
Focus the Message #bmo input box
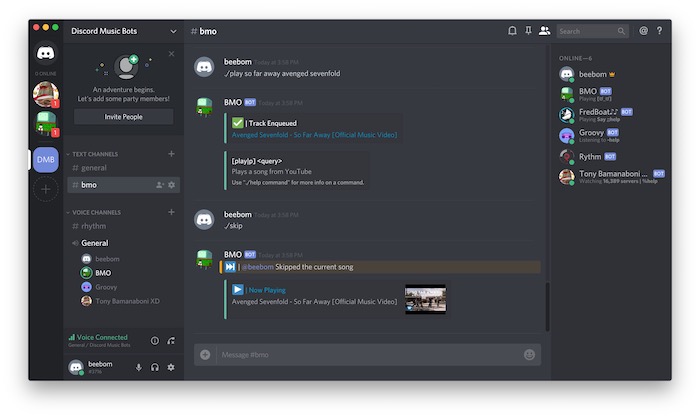367,355
